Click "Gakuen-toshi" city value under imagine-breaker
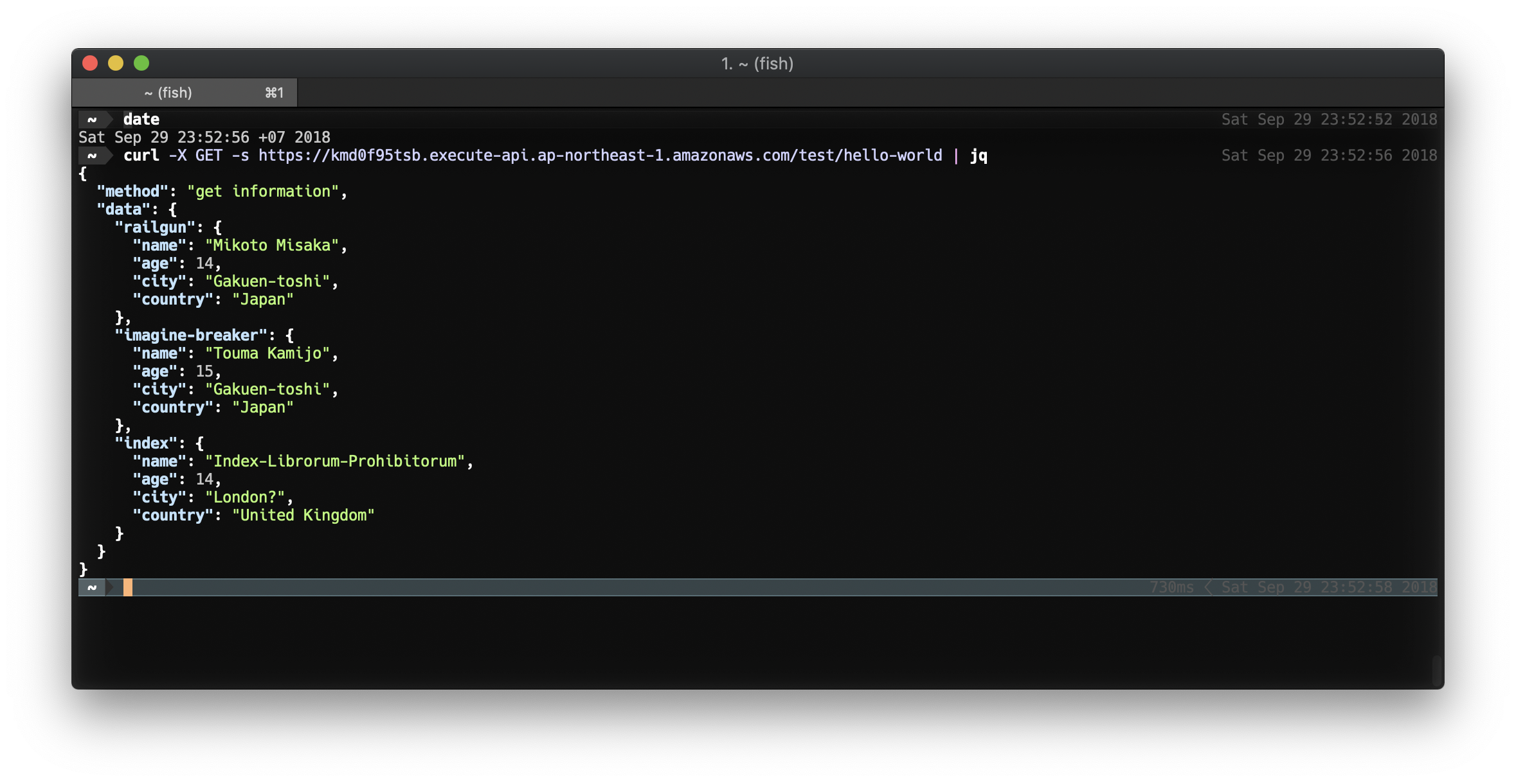1516x784 pixels. [x=267, y=389]
